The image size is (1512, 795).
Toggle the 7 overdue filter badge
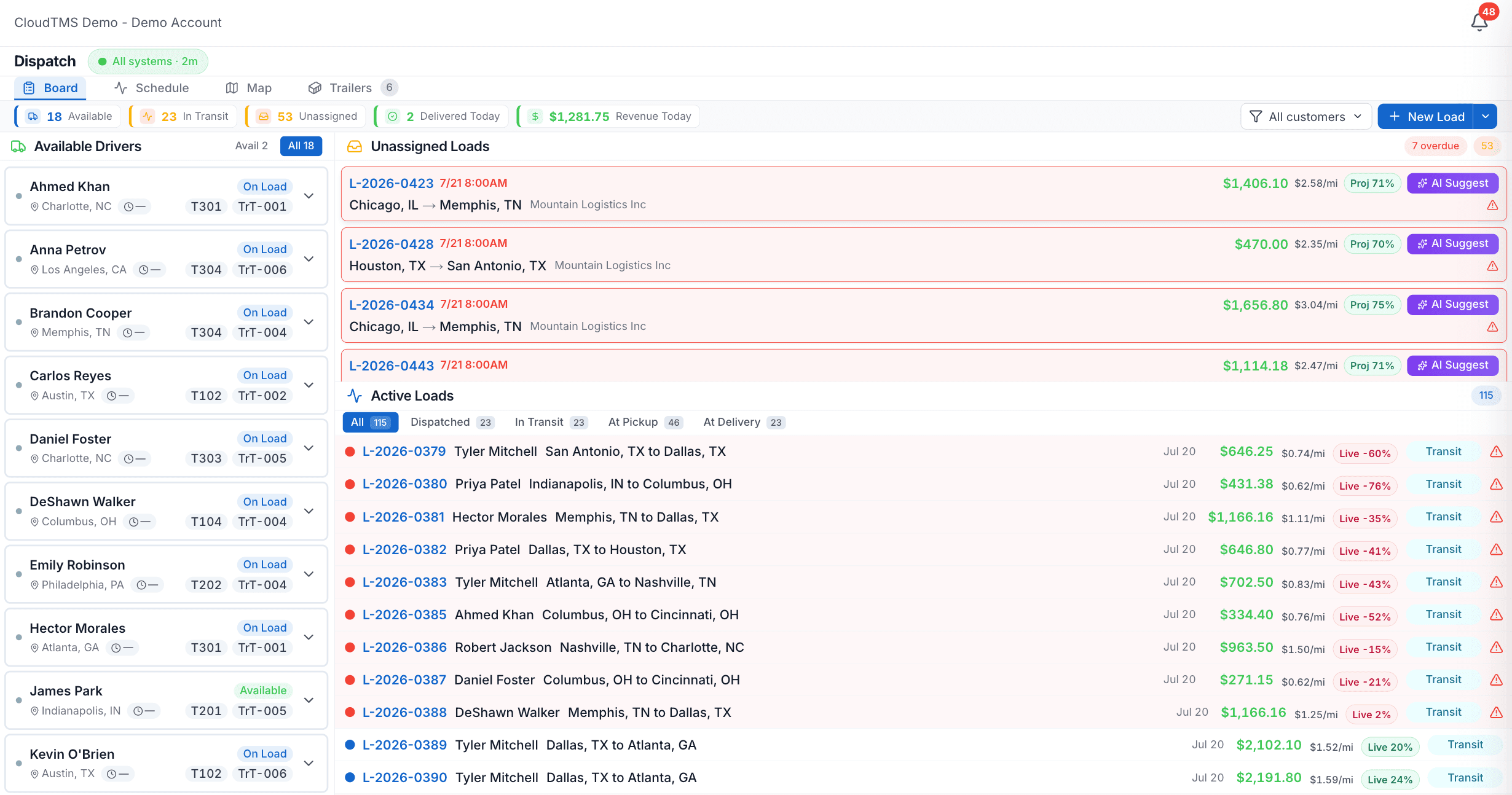click(x=1435, y=146)
